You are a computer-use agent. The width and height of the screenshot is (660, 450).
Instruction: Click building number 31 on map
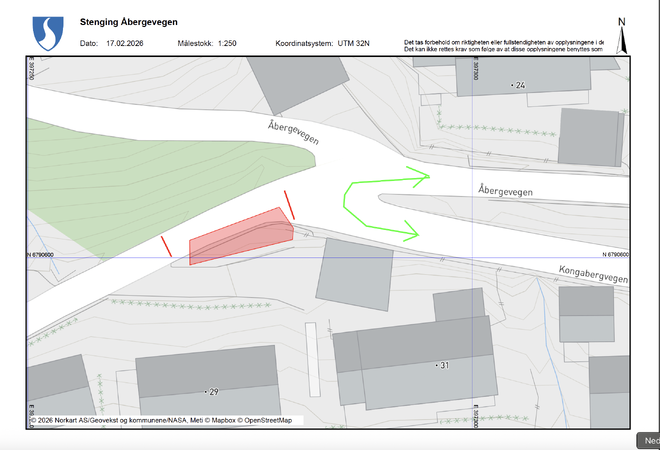(442, 365)
